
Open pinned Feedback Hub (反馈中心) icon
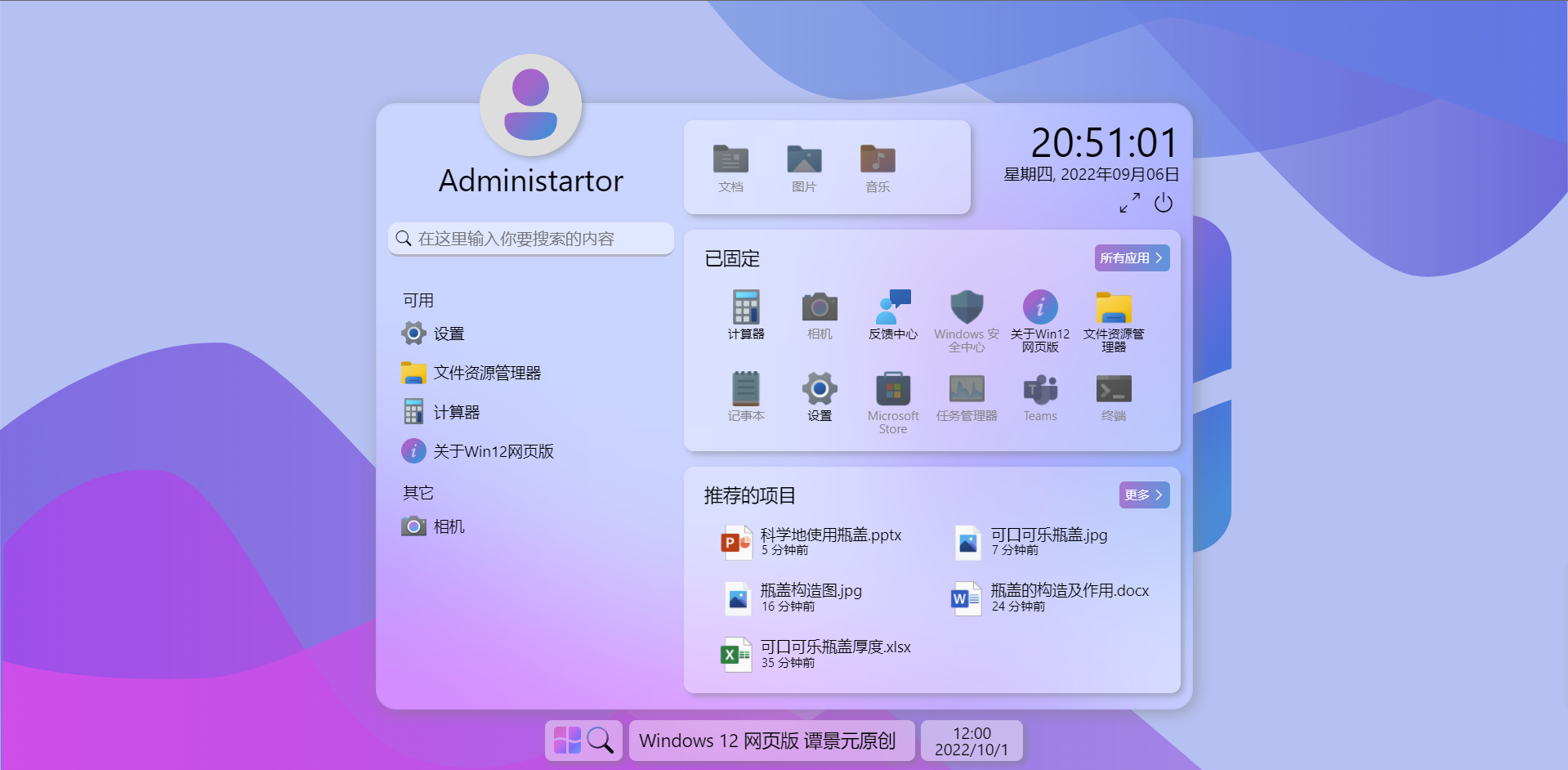[893, 307]
